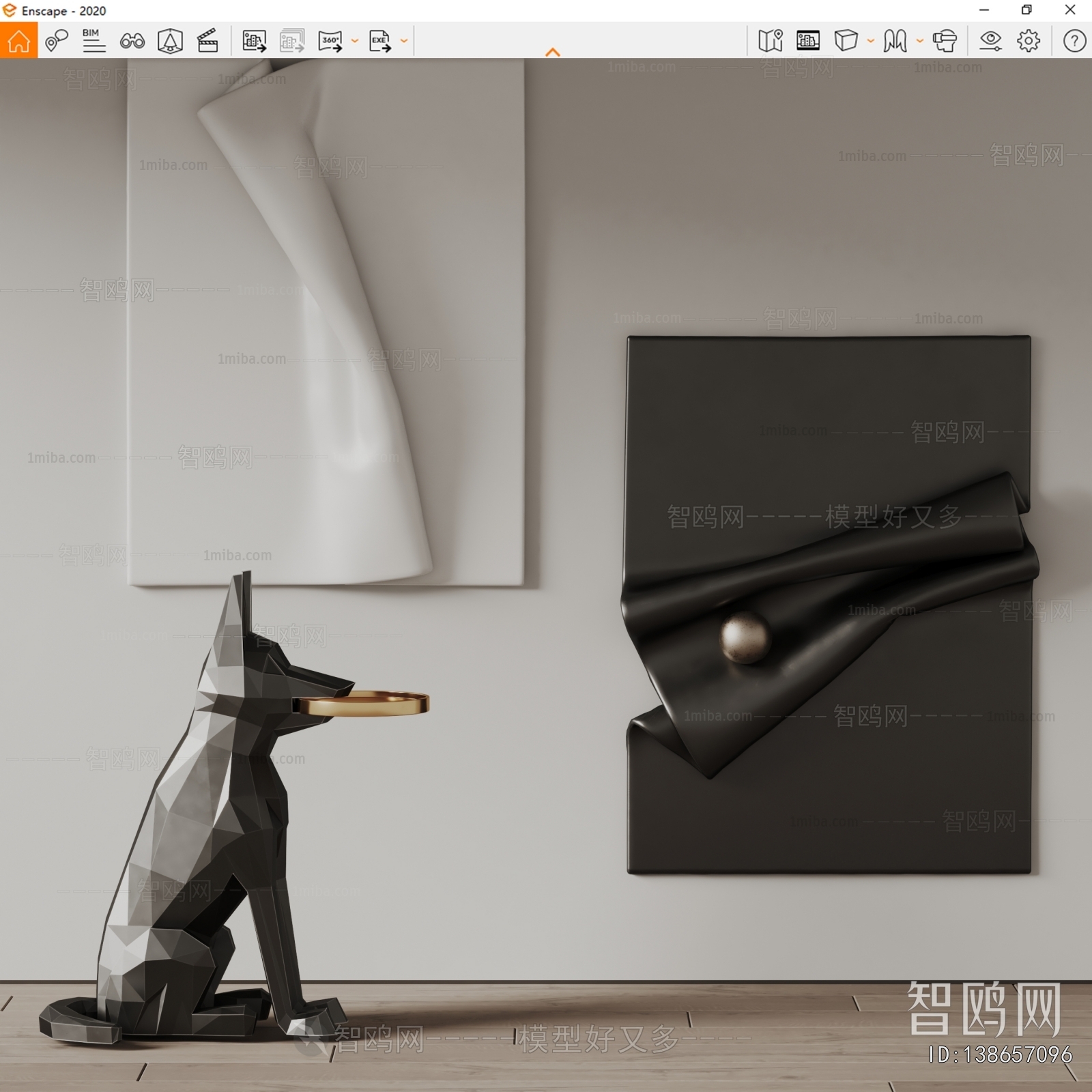
Task: Enable the VR headset mode
Action: click(x=945, y=41)
